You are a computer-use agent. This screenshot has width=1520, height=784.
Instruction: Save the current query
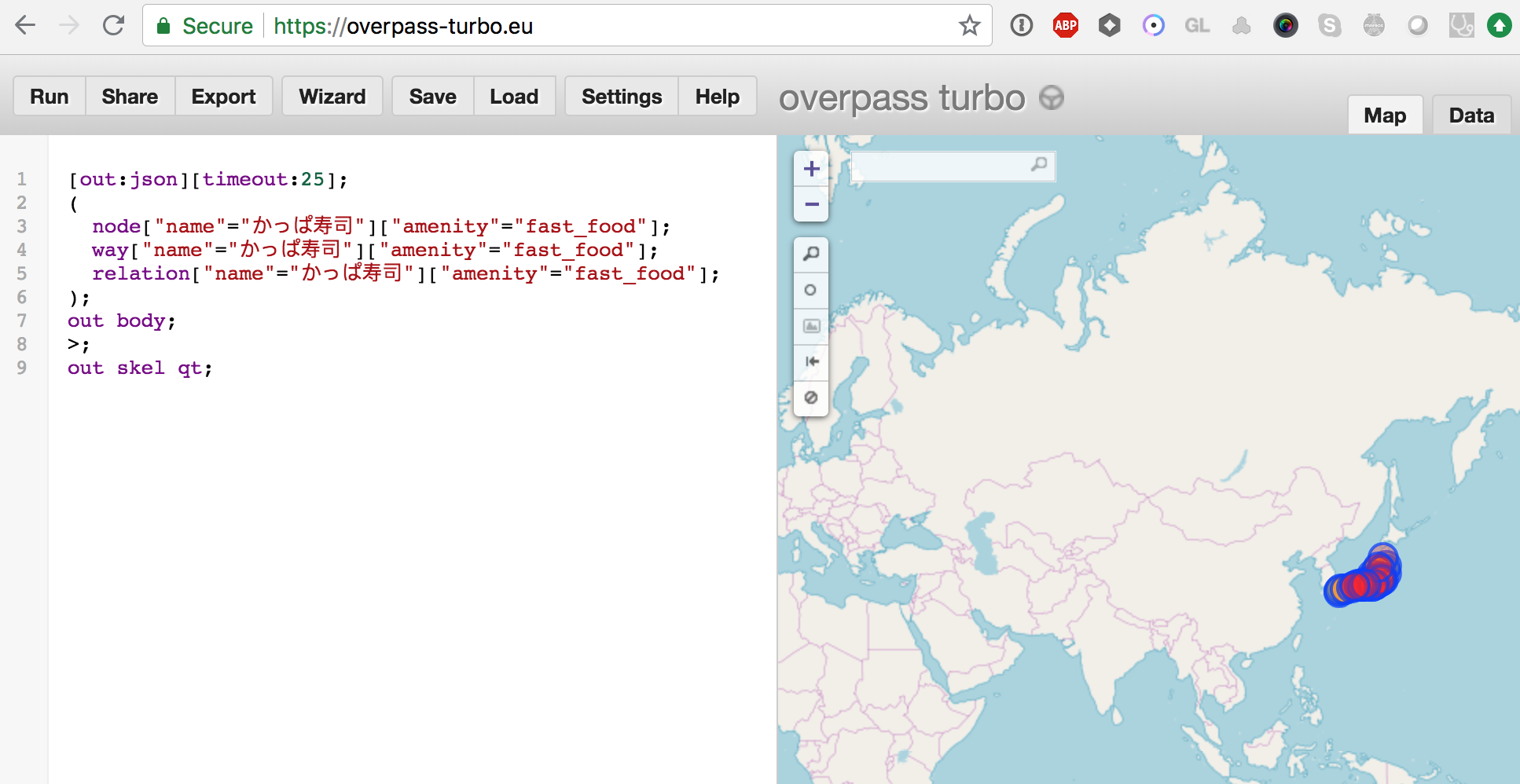[x=433, y=96]
